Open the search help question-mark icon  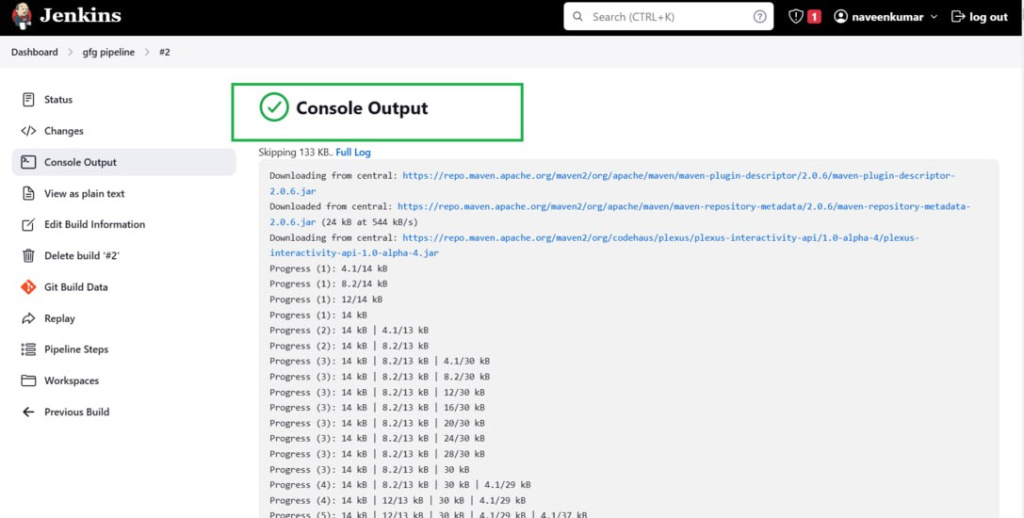pos(760,17)
